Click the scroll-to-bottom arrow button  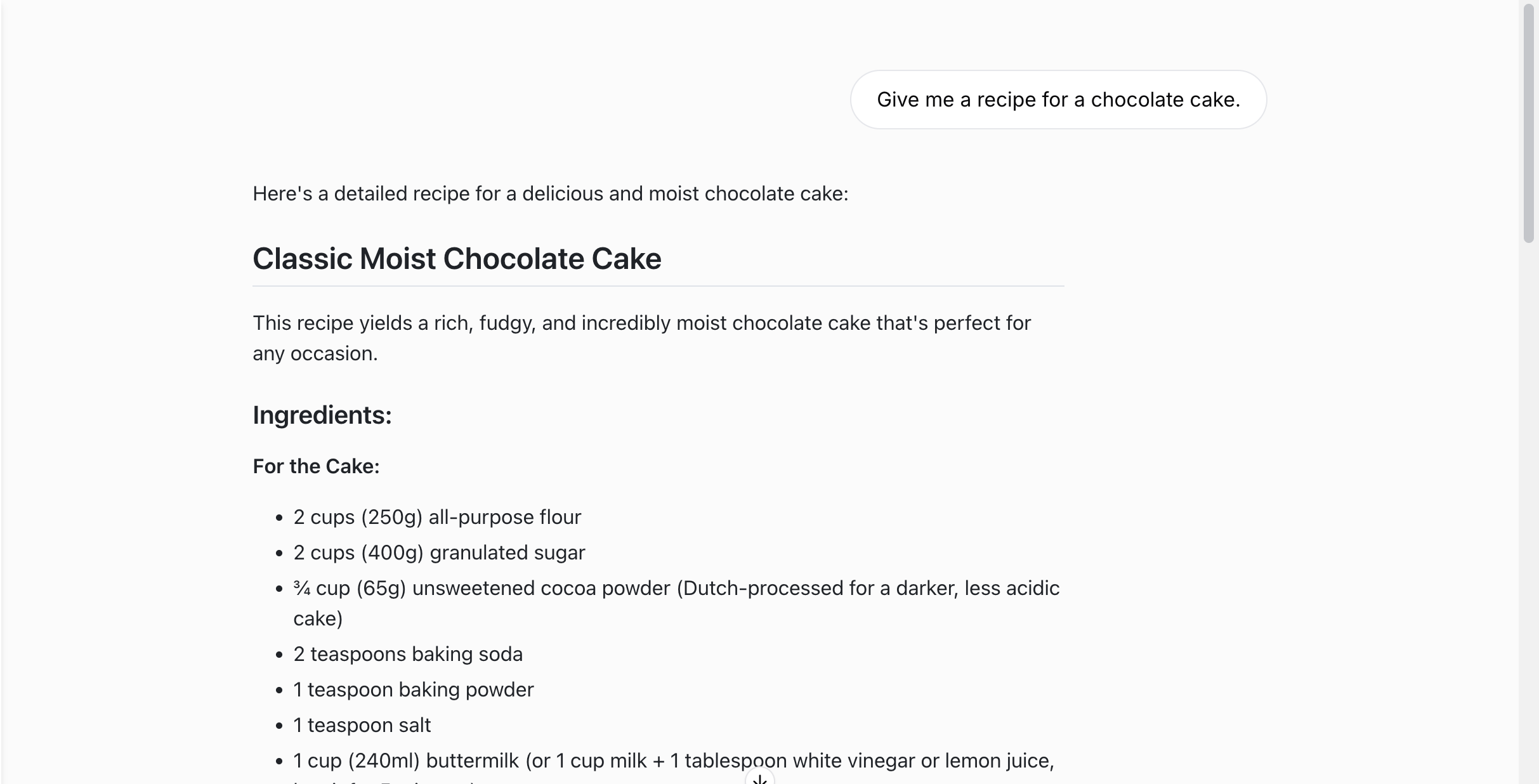759,779
